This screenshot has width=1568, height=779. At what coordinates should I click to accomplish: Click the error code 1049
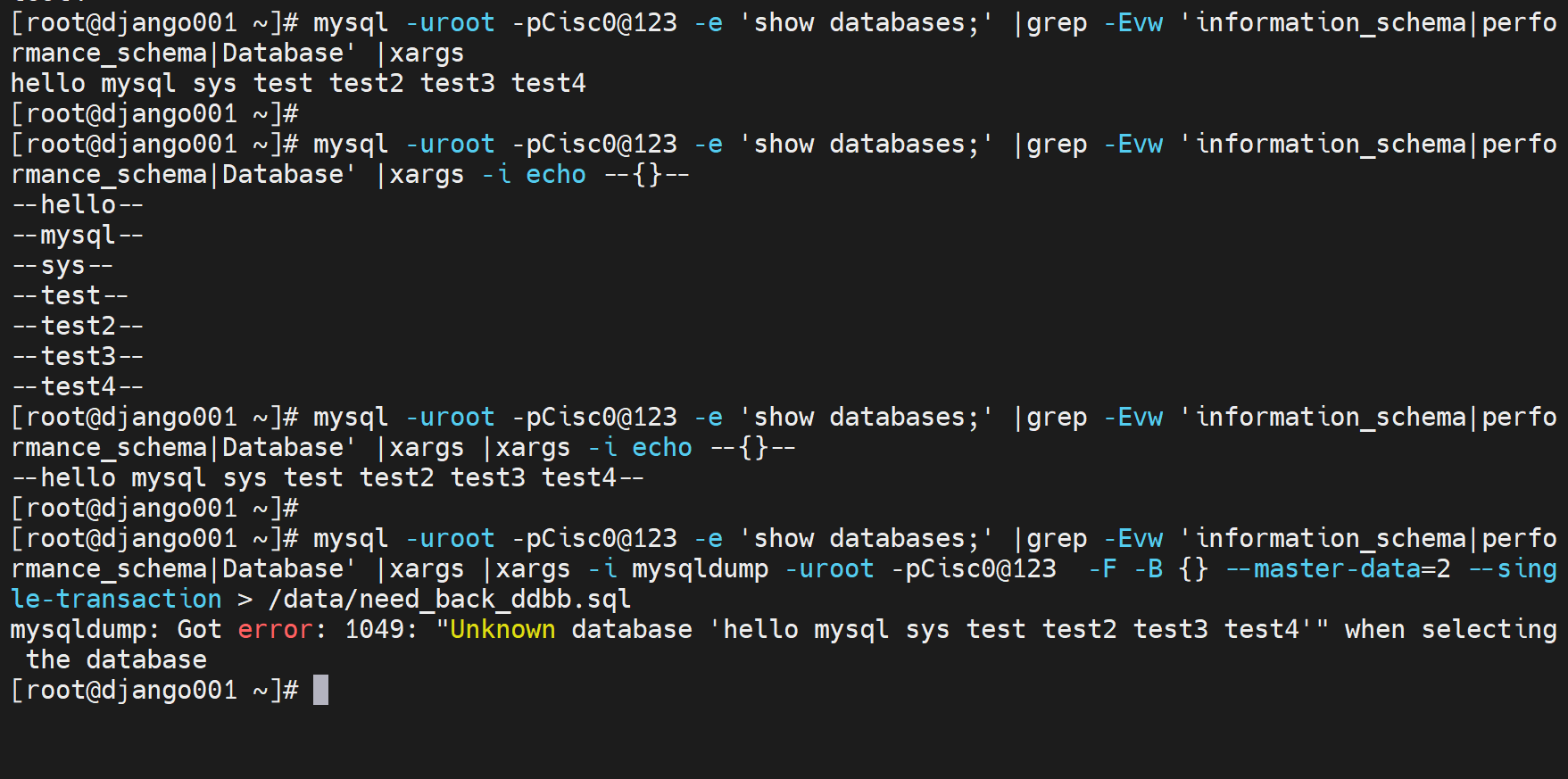pos(374,630)
